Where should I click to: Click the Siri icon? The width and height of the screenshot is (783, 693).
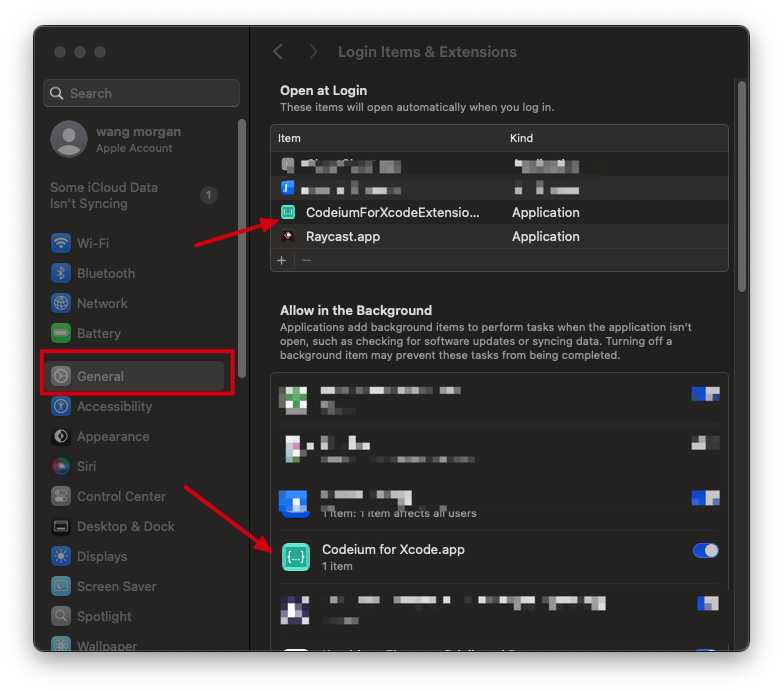(x=61, y=466)
